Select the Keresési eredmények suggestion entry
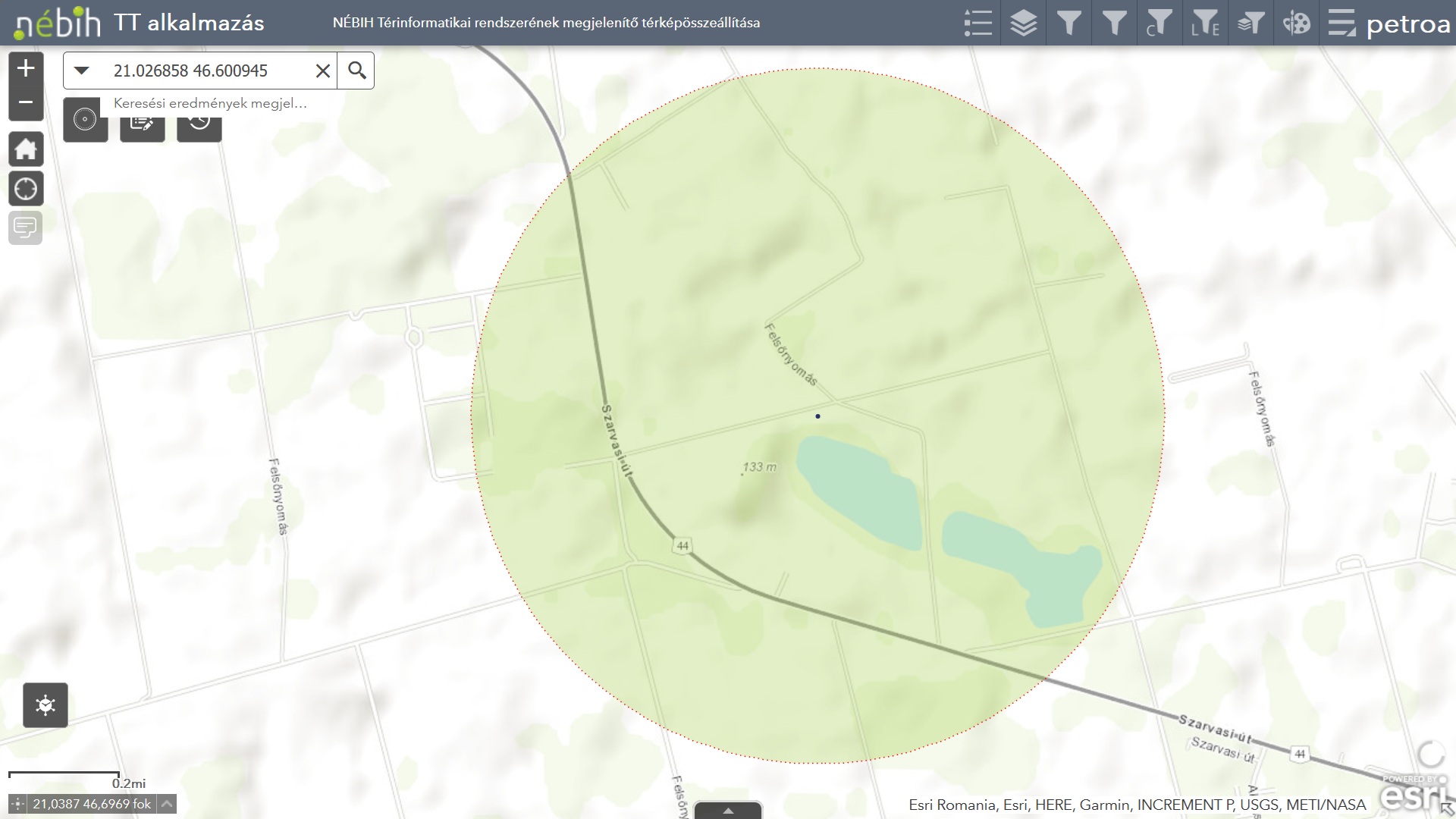1456x819 pixels. (210, 103)
